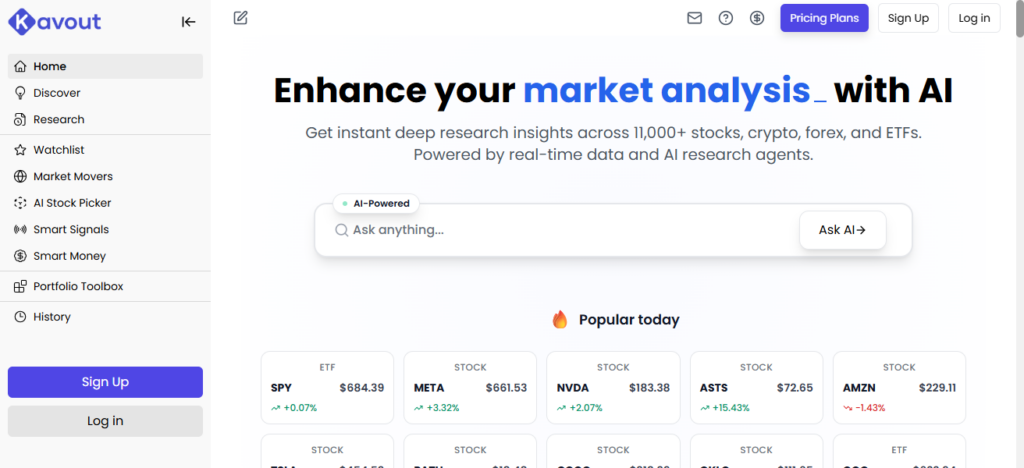
Task: Click the sidebar Log in button
Action: [105, 421]
